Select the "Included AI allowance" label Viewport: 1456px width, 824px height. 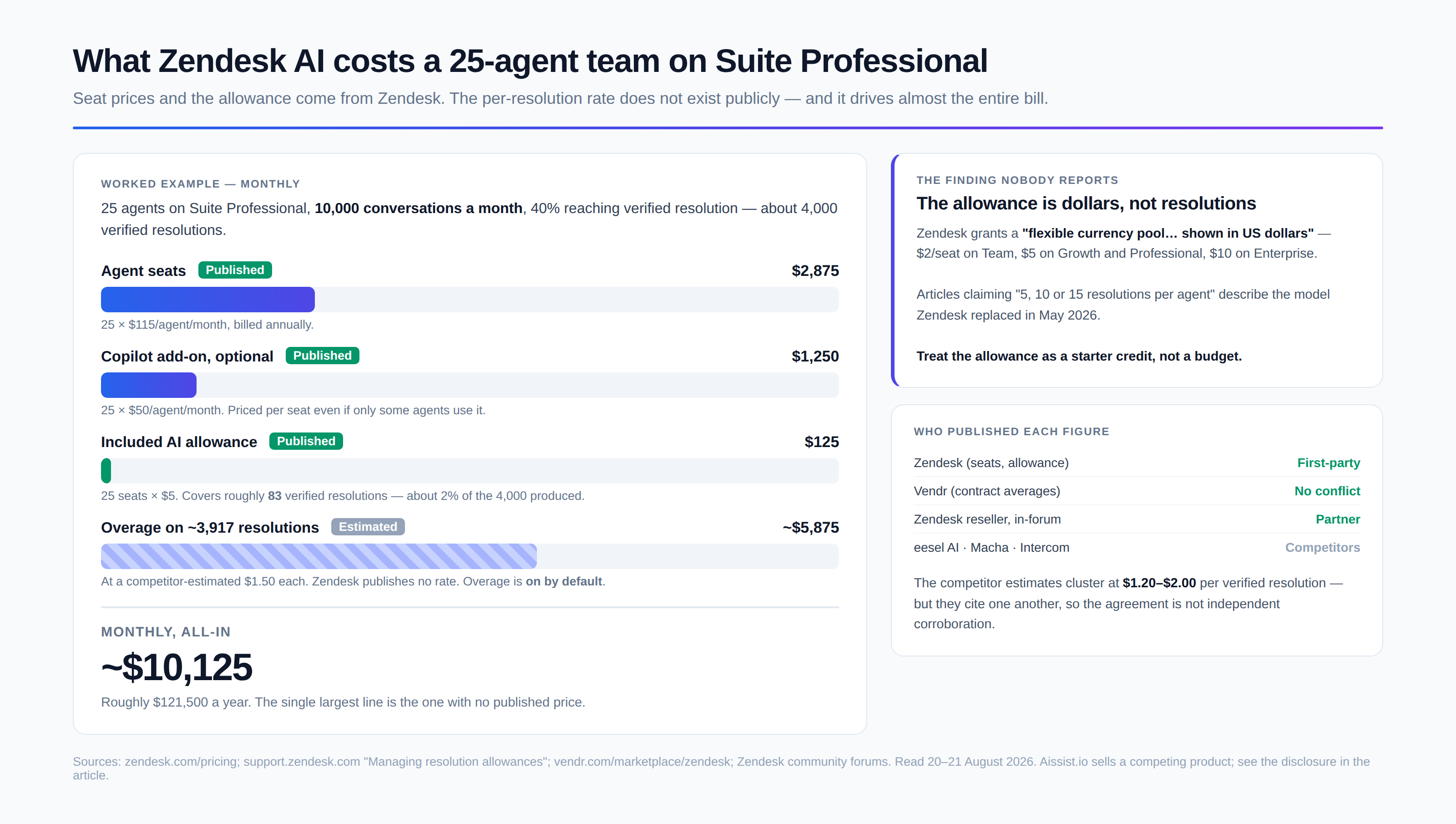tap(179, 442)
